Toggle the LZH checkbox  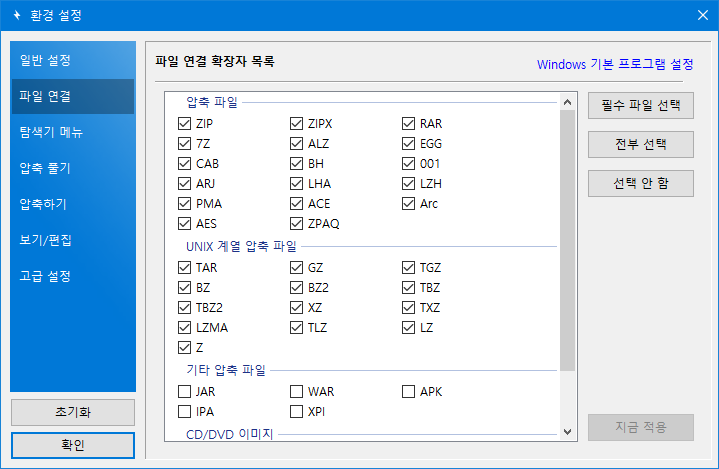pos(408,183)
